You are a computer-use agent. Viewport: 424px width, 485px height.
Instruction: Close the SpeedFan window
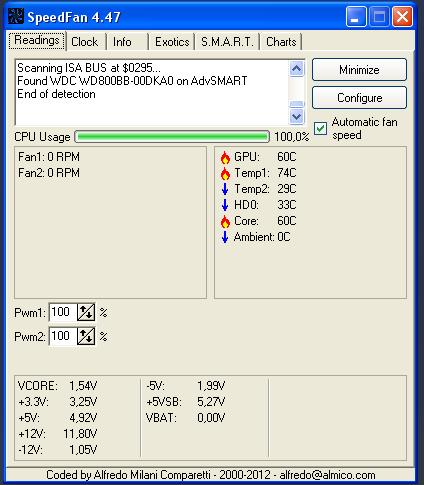coord(402,17)
